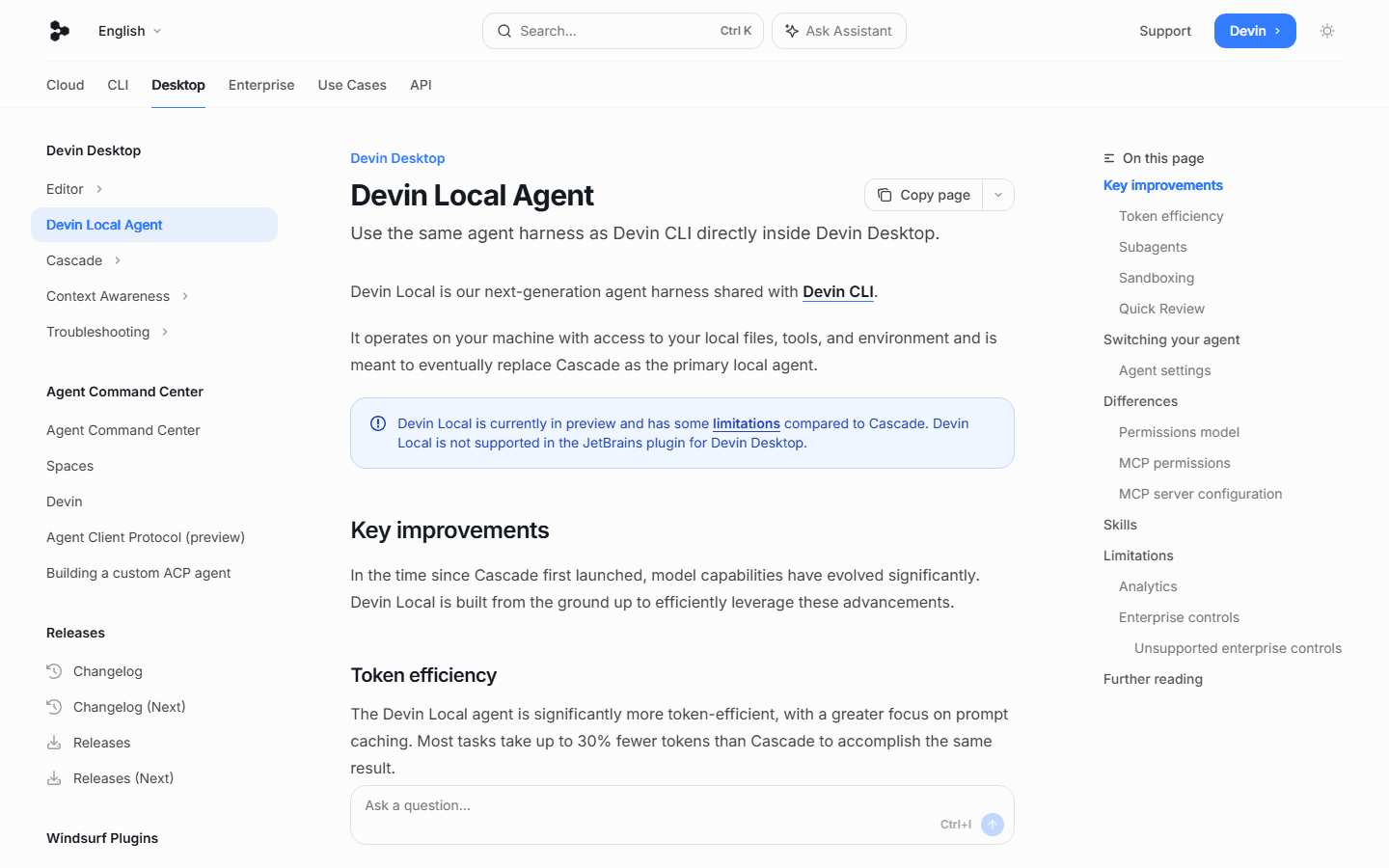Open Building a custom ACP agent
The width and height of the screenshot is (1389, 868).
point(139,573)
